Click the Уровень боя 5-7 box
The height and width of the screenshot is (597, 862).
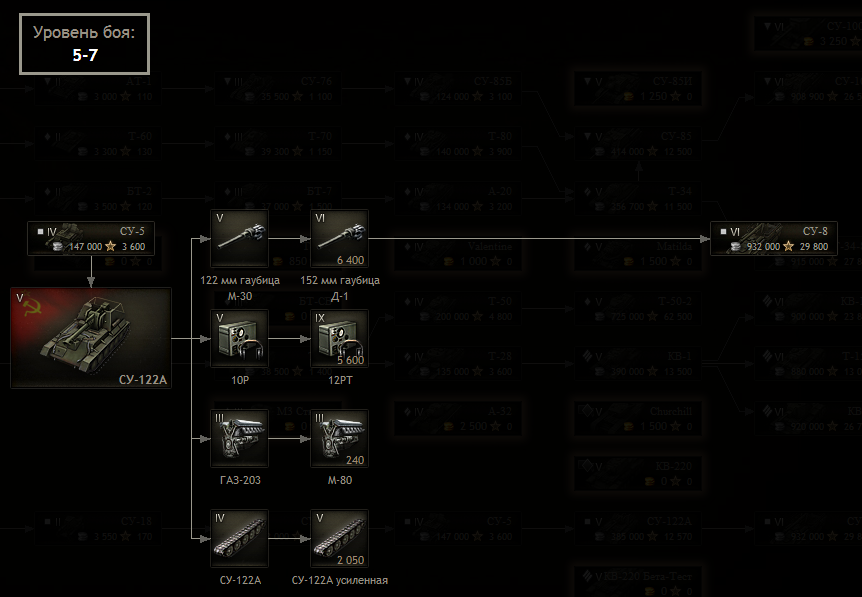(85, 44)
